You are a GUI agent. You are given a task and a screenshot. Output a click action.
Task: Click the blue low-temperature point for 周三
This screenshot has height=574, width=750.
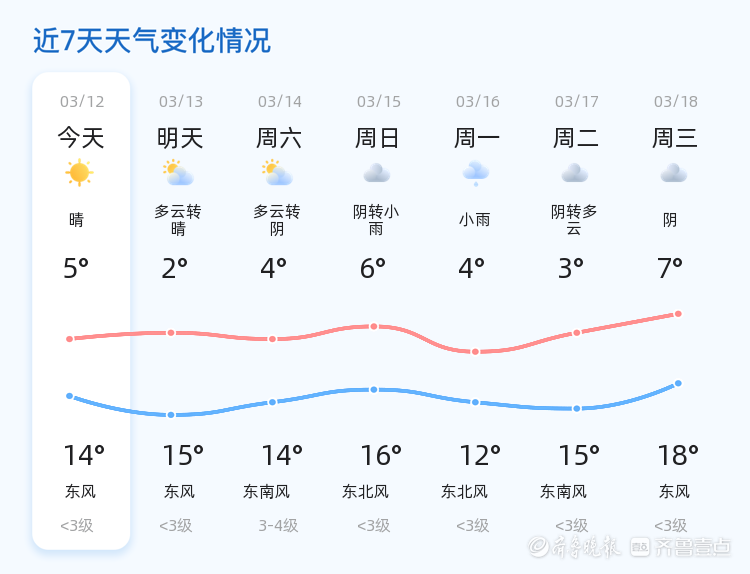678,383
